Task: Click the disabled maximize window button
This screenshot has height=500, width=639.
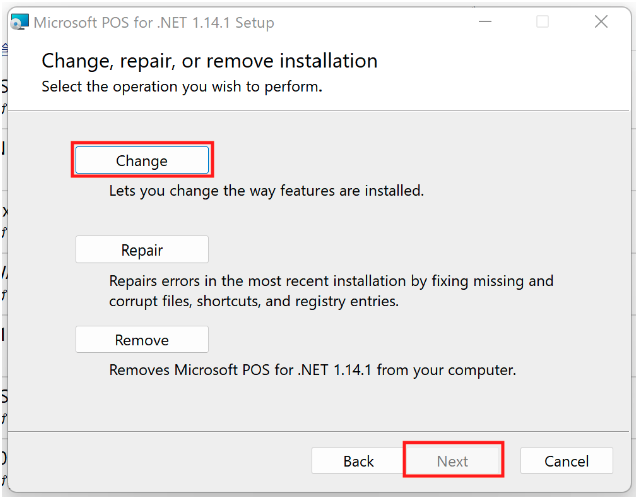Action: [x=542, y=22]
